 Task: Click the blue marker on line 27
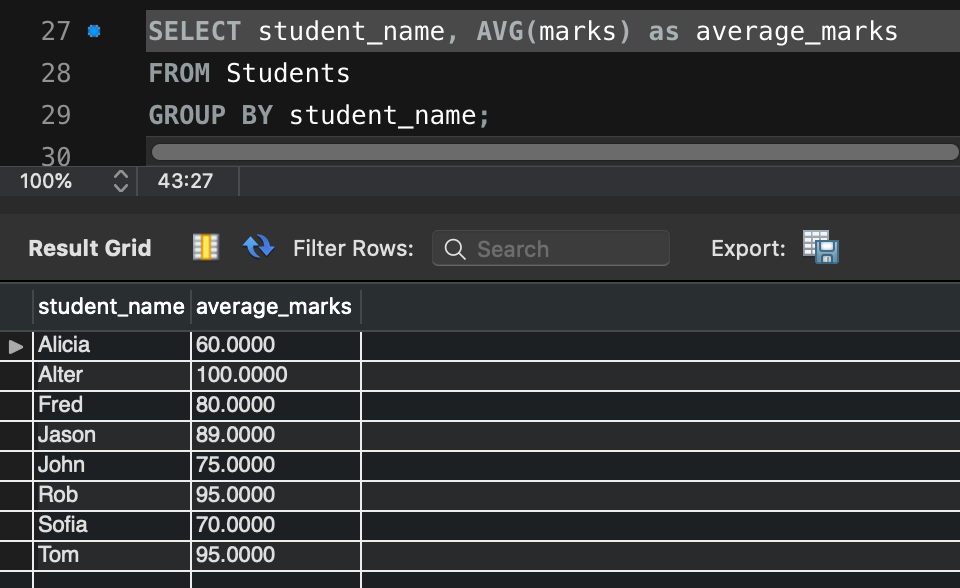[x=94, y=31]
